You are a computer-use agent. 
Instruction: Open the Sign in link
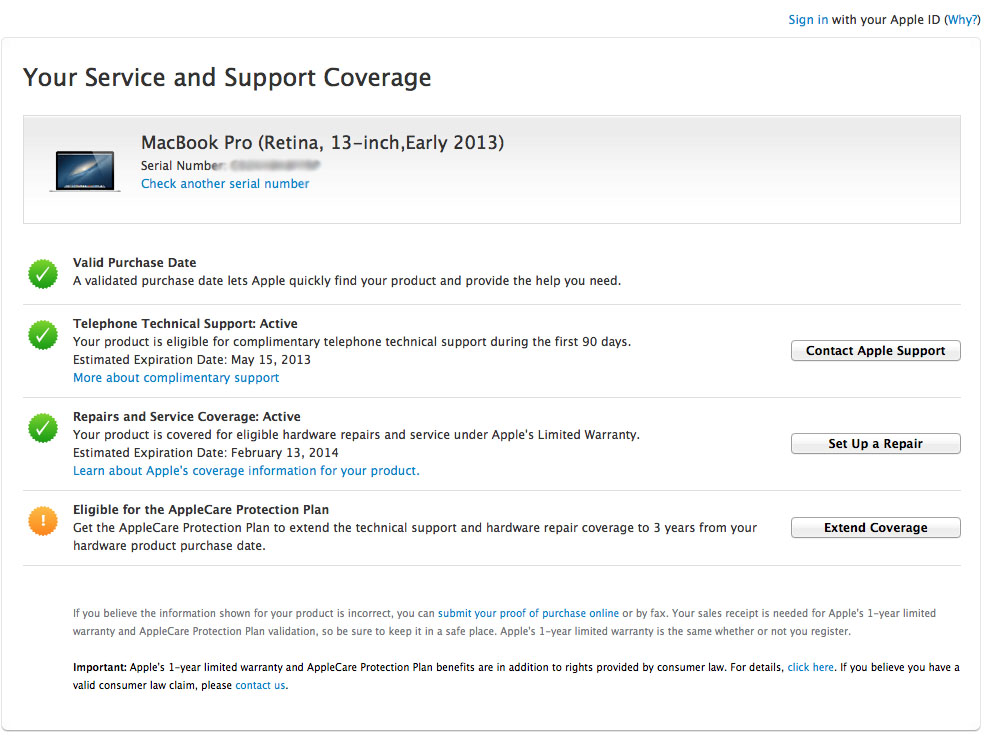coord(808,20)
